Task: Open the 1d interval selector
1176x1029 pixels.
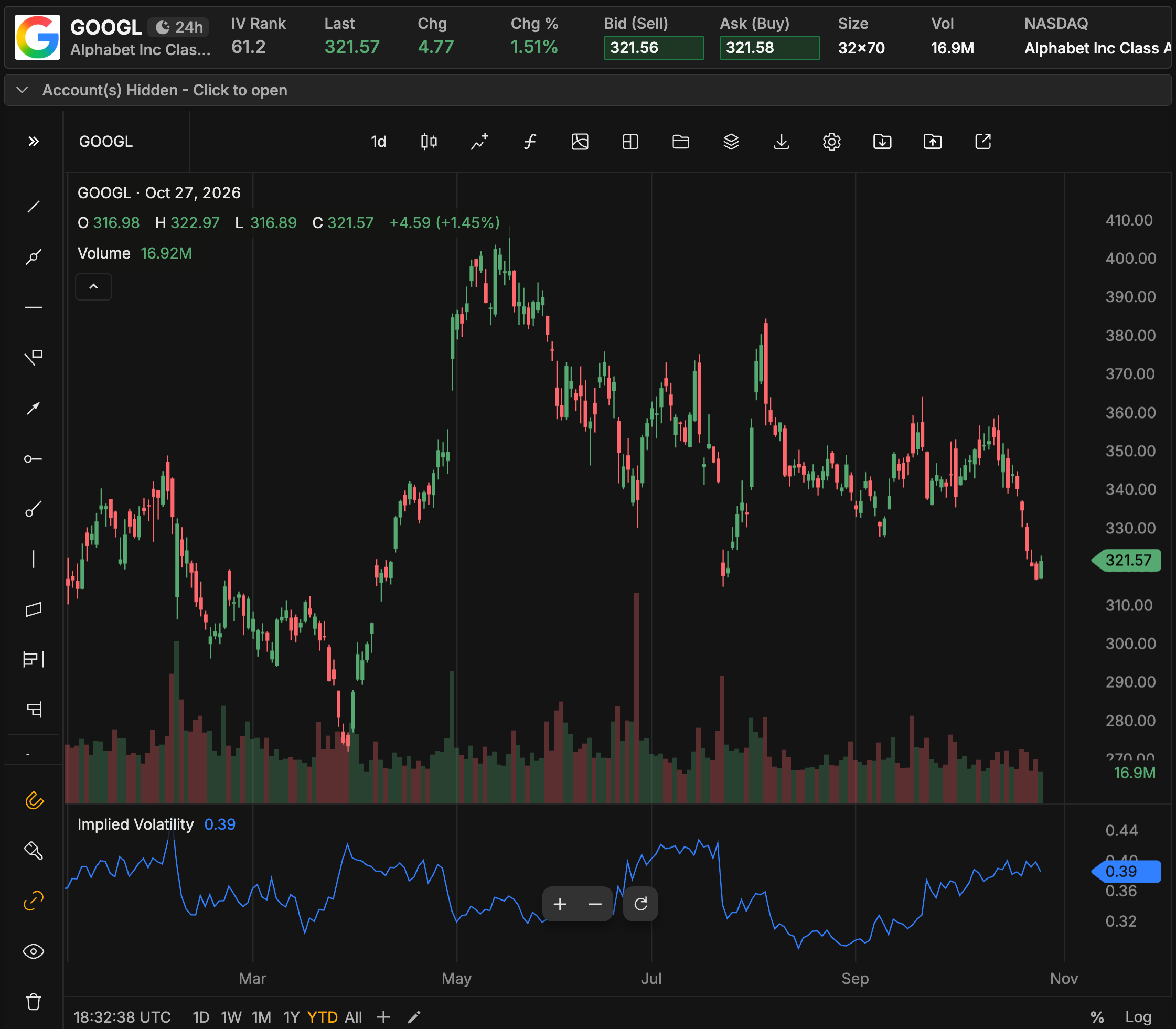Action: point(378,141)
